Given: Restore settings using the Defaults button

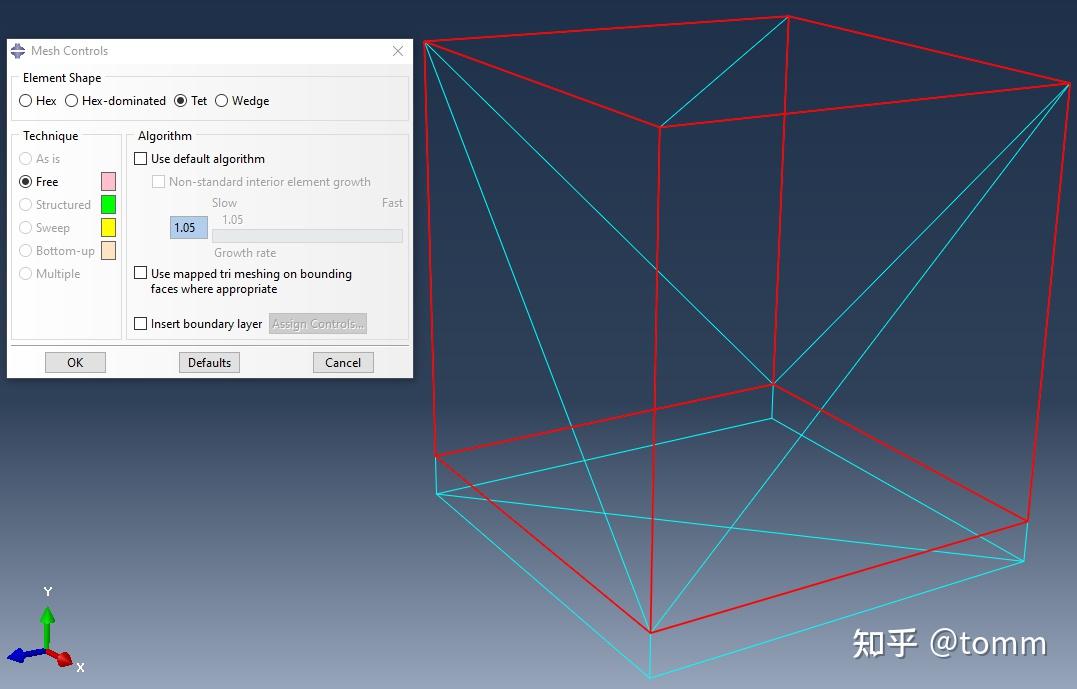Looking at the screenshot, I should coord(208,362).
